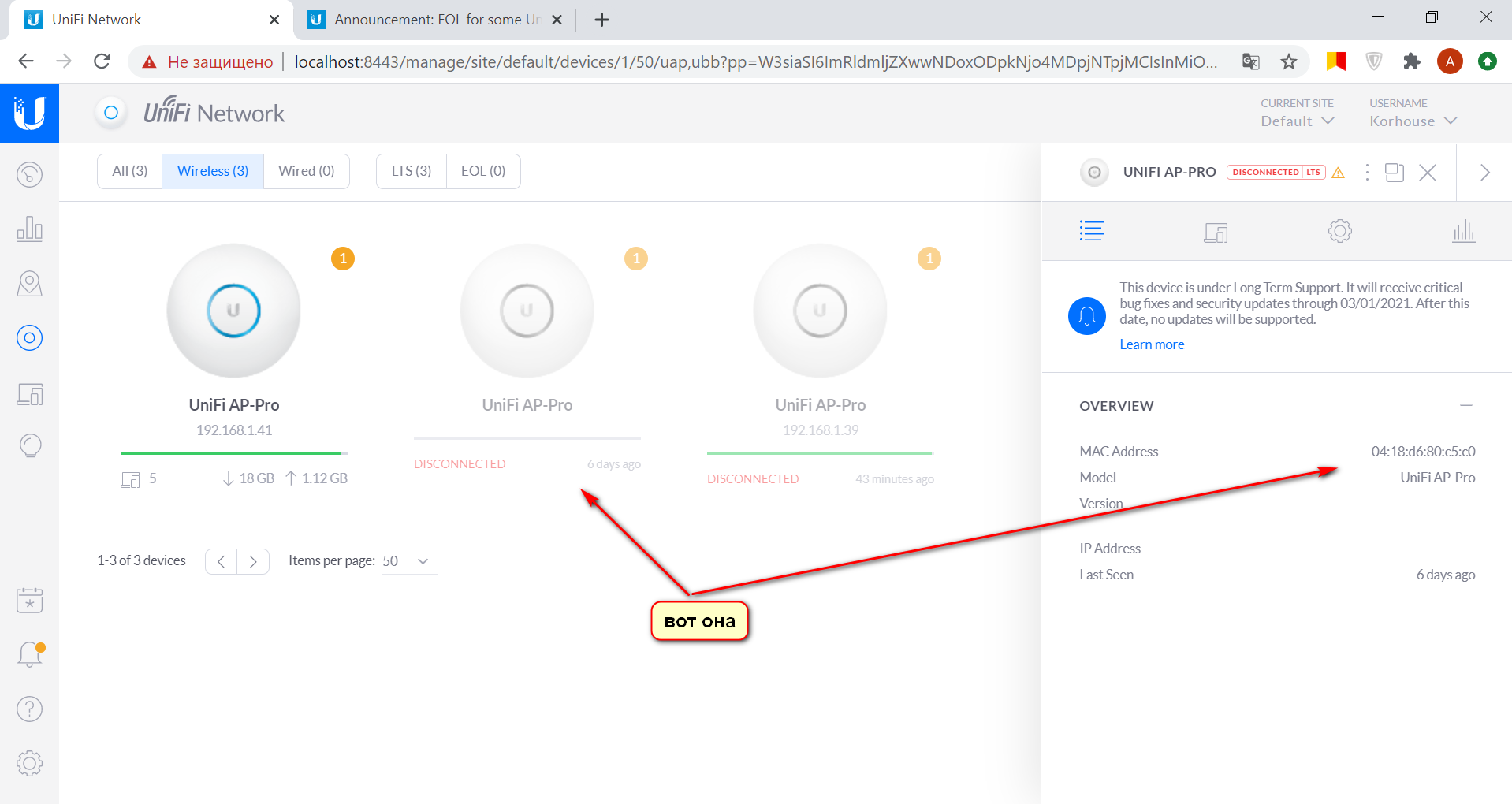Click the browser address bar URL

pos(755,61)
